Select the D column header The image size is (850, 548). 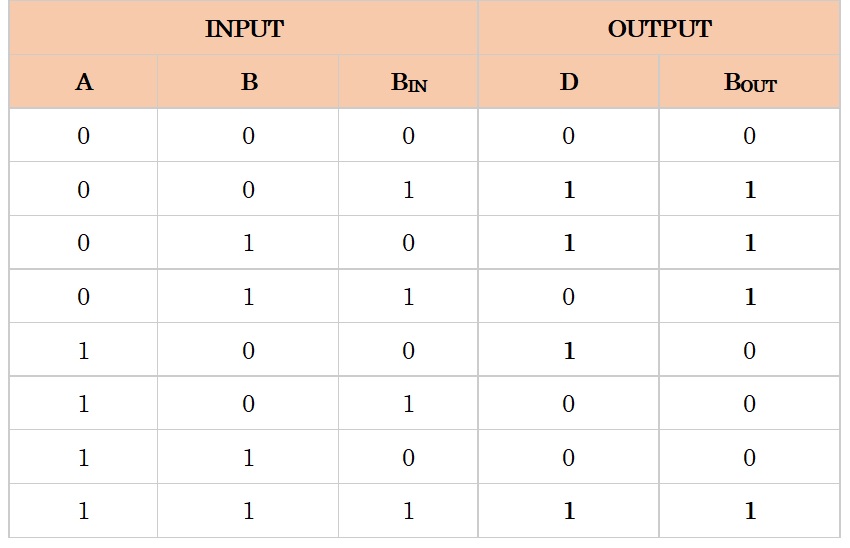point(569,82)
